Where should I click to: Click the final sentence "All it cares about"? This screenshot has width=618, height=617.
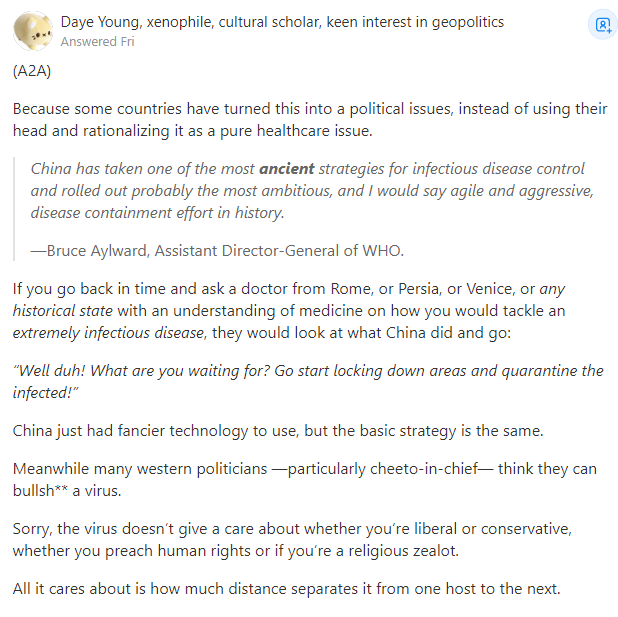click(286, 588)
